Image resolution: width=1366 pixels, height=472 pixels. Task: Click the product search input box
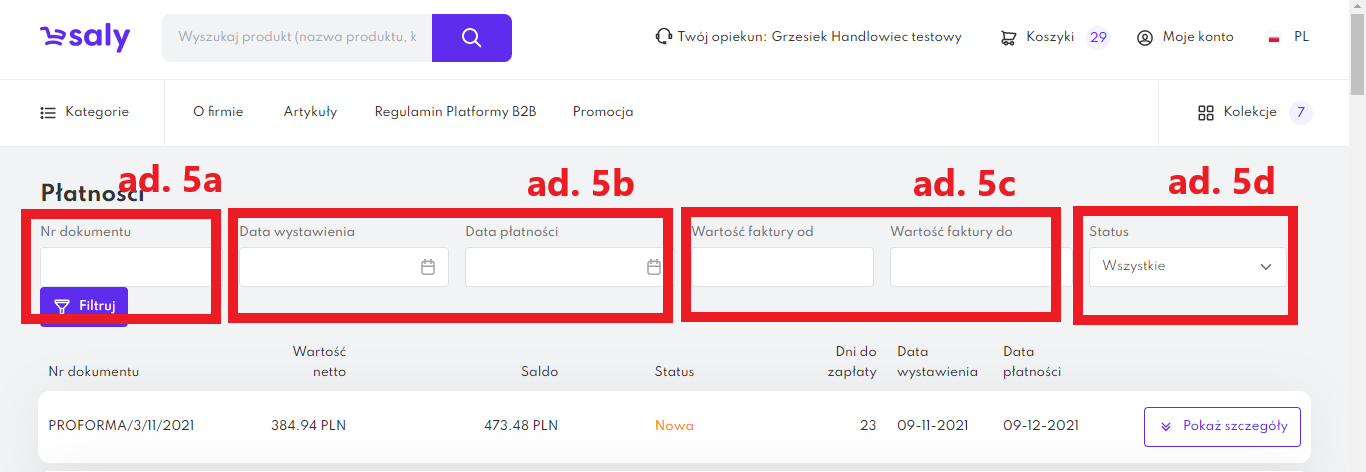click(297, 38)
